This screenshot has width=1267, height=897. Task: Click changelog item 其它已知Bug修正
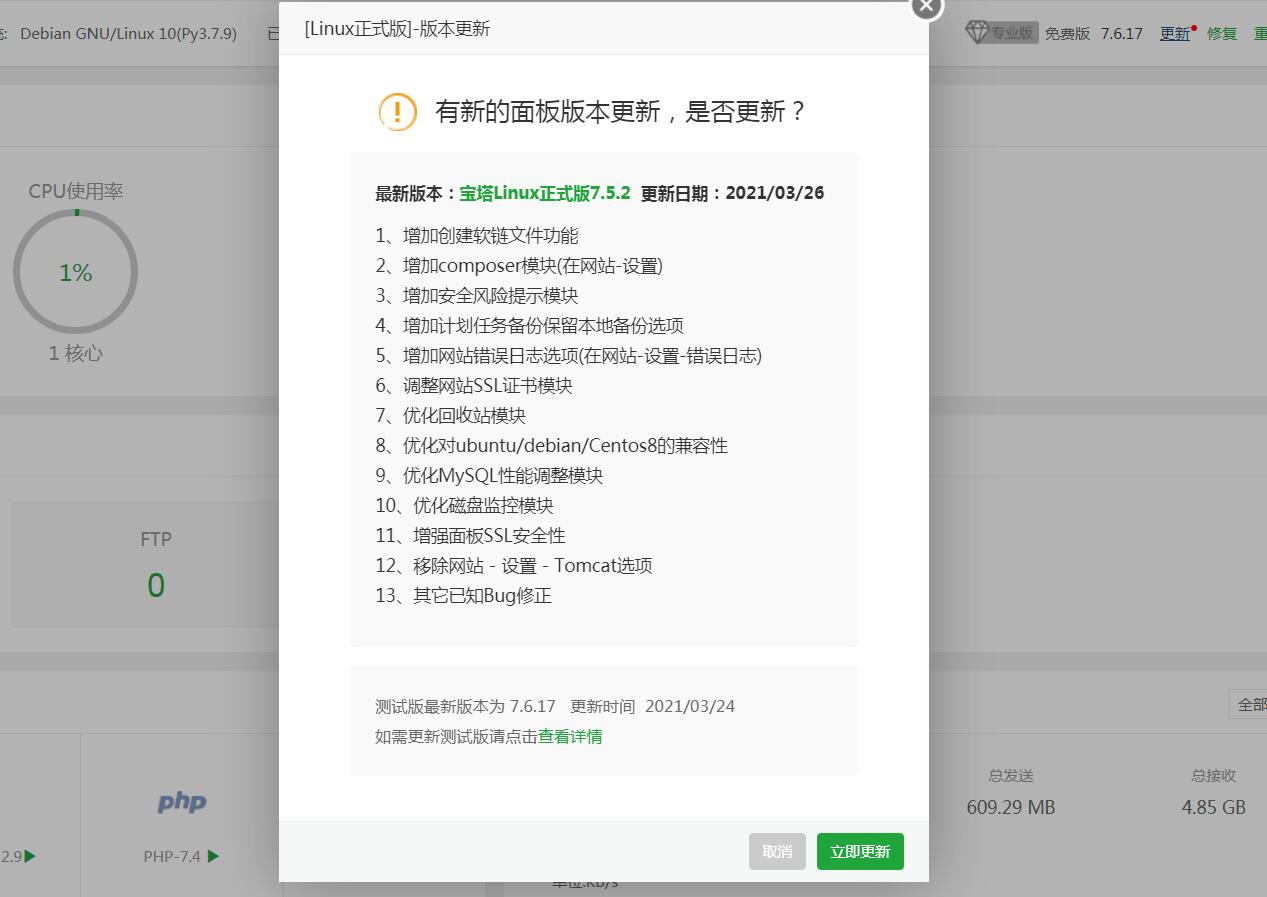[463, 596]
